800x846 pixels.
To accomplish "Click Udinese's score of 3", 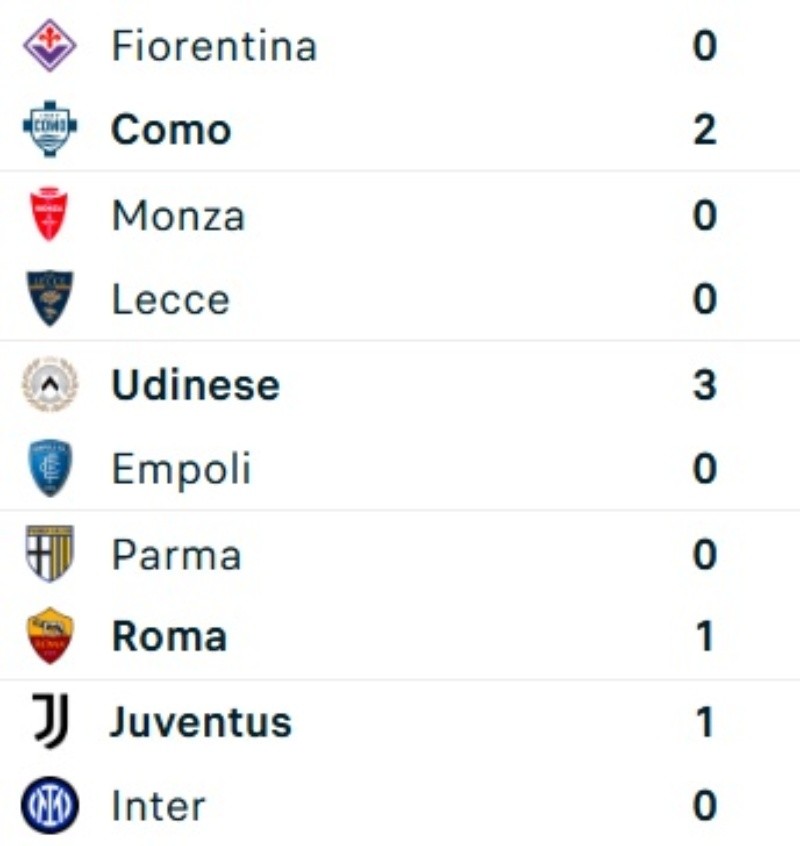I will tap(704, 385).
